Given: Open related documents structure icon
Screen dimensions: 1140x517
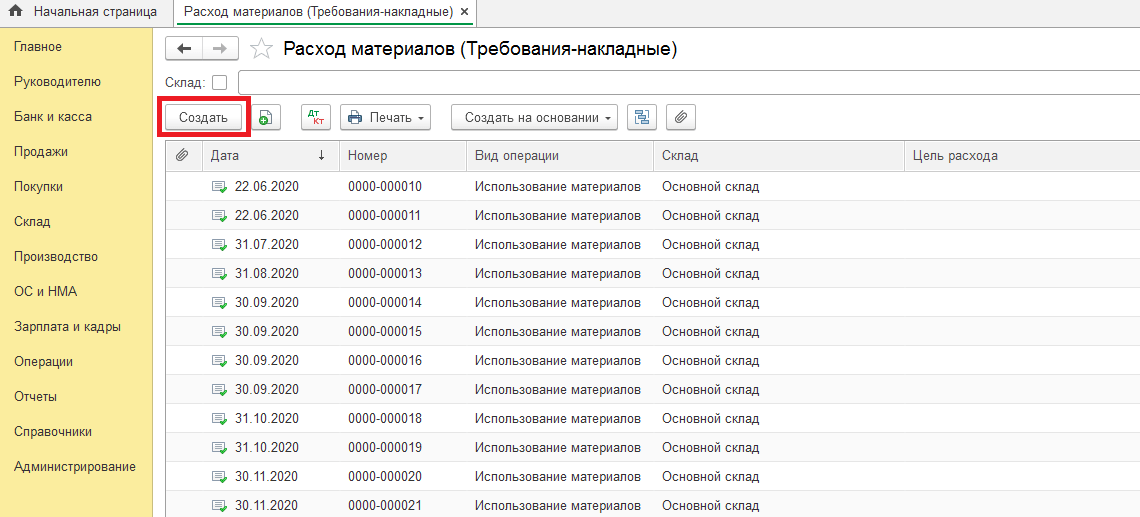Looking at the screenshot, I should [x=641, y=117].
